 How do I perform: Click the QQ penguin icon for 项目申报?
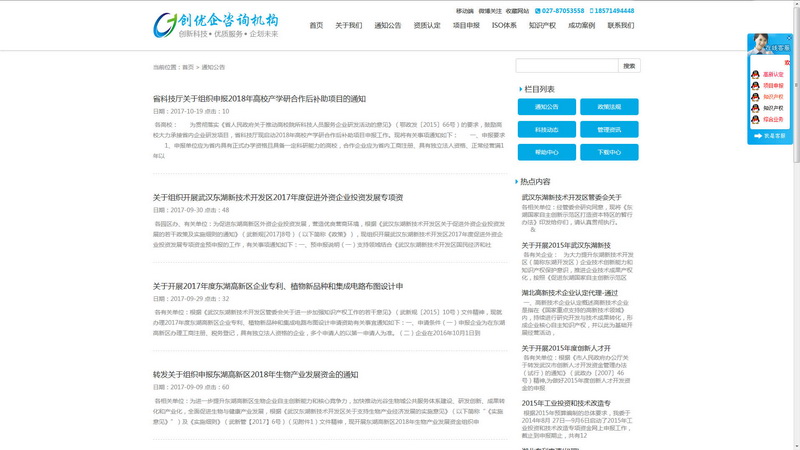[x=755, y=85]
